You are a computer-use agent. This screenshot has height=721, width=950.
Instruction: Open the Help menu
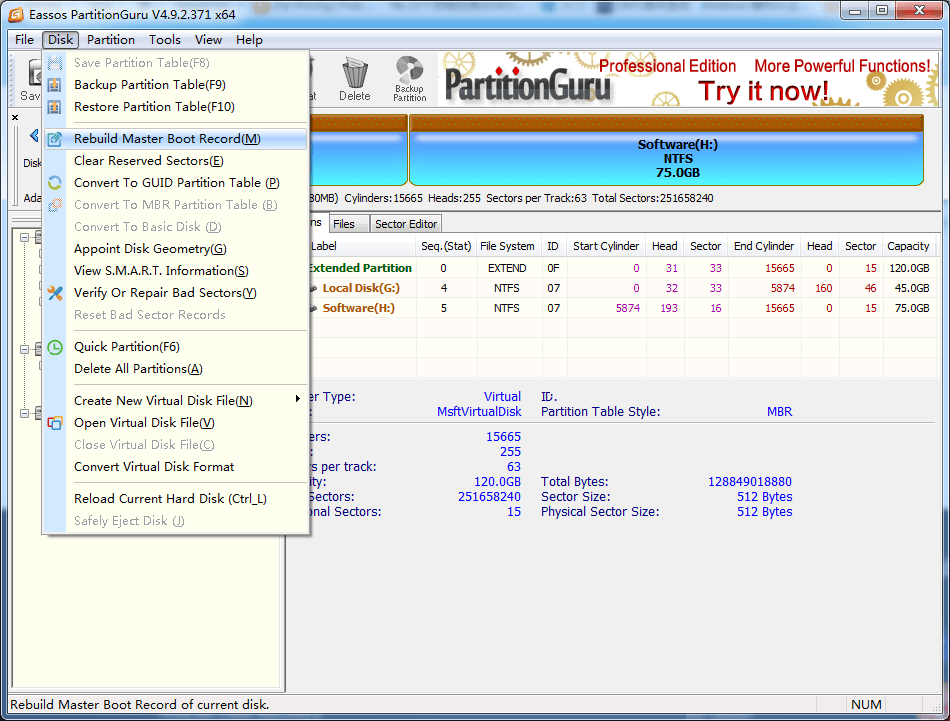point(250,40)
